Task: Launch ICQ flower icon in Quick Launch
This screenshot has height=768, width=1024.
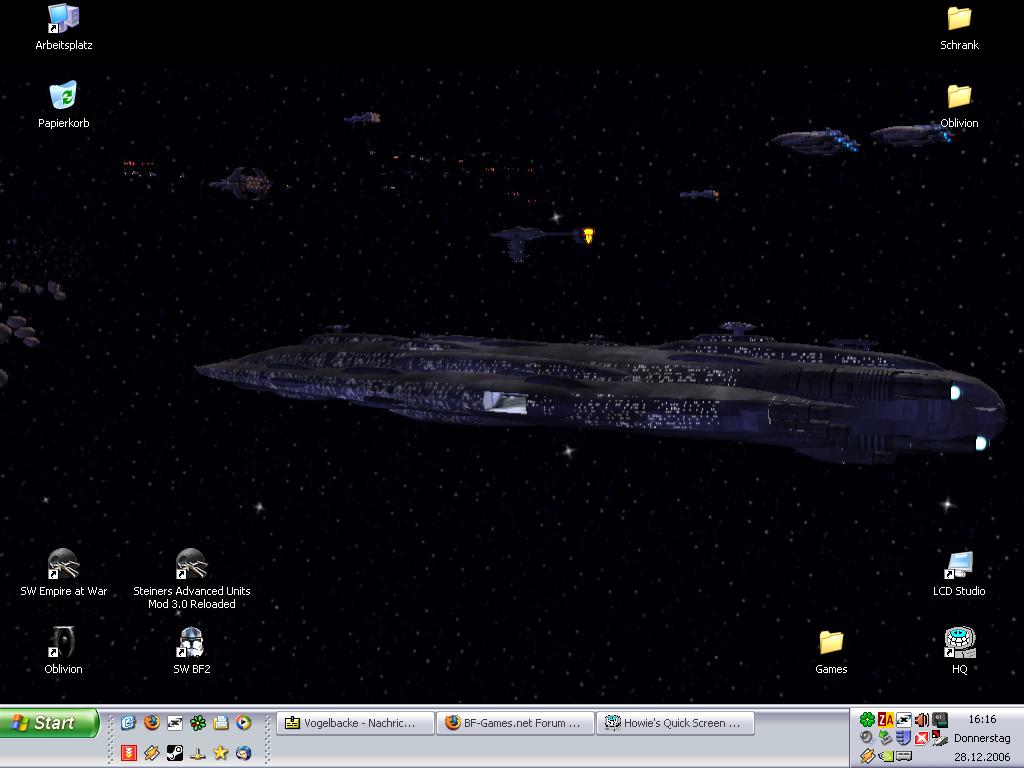Action: pos(198,723)
